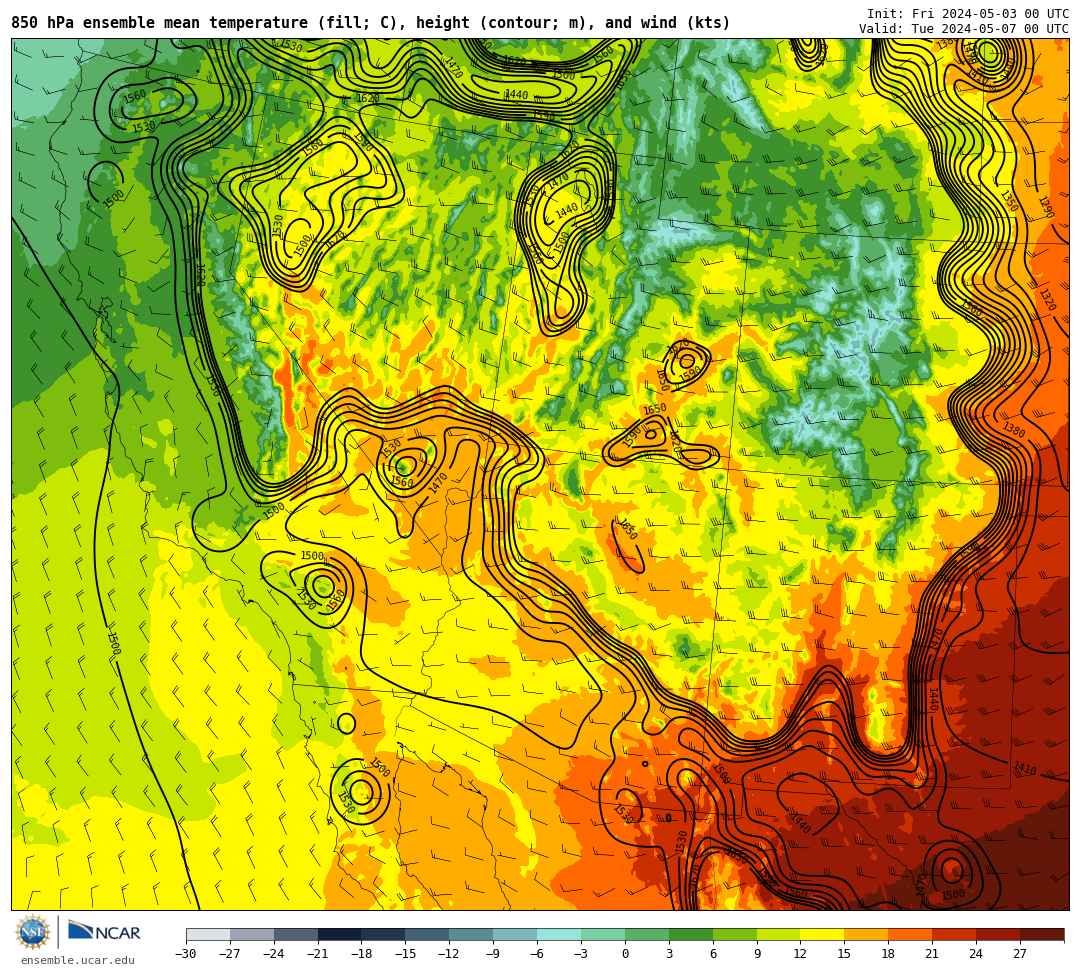The width and height of the screenshot is (1080, 973).
Task: Pick the light orange segment between 15 and 18
Action: coord(866,934)
